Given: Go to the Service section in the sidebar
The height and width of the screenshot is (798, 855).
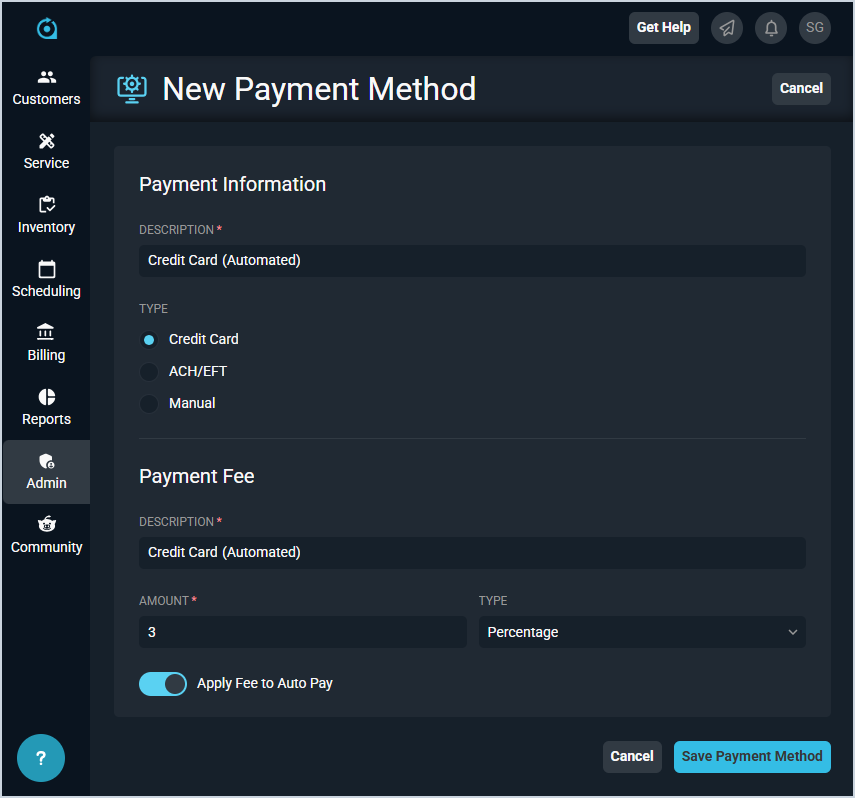Looking at the screenshot, I should click(x=46, y=152).
